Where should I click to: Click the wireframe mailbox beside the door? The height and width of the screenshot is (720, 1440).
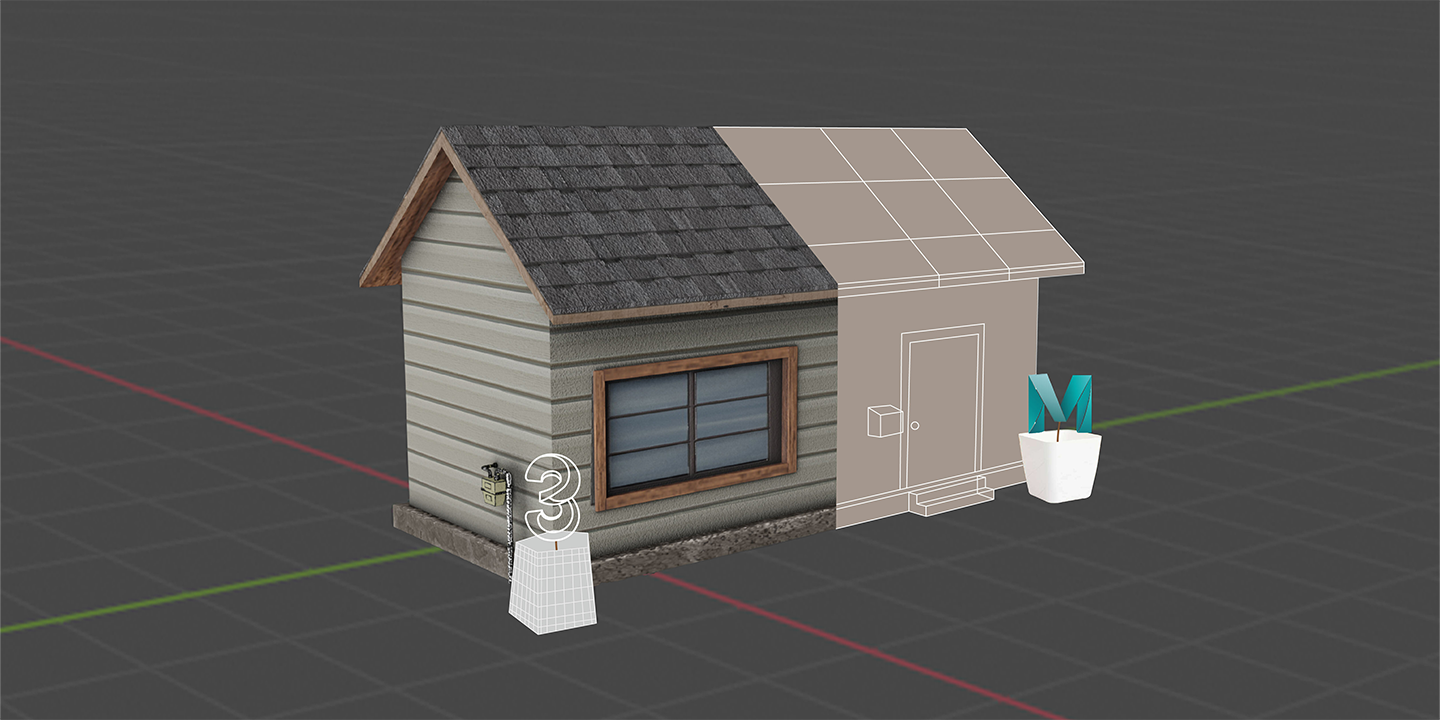click(883, 421)
